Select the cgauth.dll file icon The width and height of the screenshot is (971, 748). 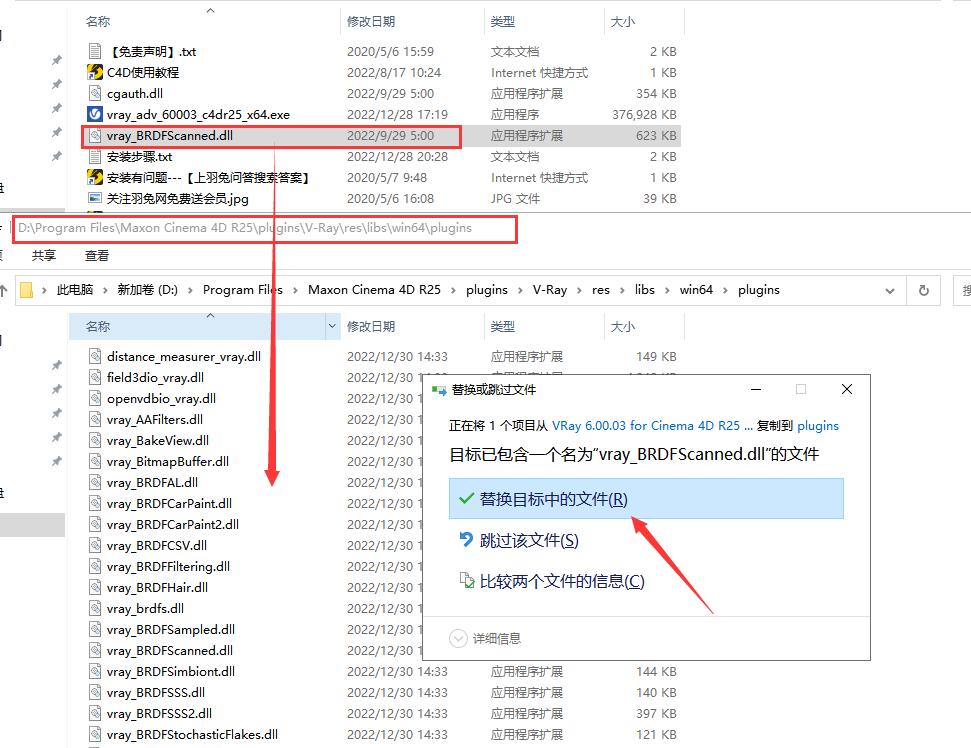95,94
